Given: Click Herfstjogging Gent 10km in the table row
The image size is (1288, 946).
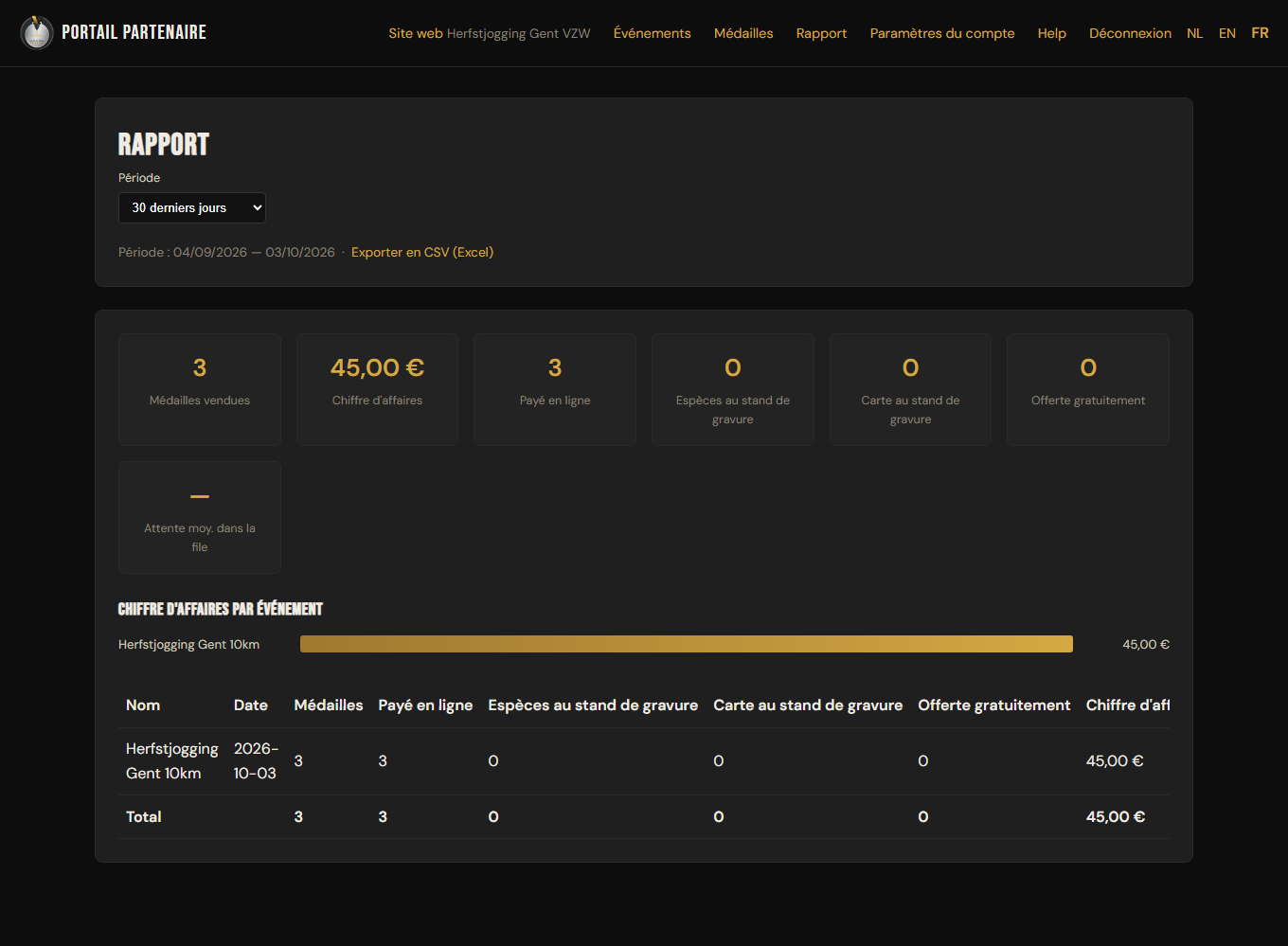Looking at the screenshot, I should click(x=172, y=761).
